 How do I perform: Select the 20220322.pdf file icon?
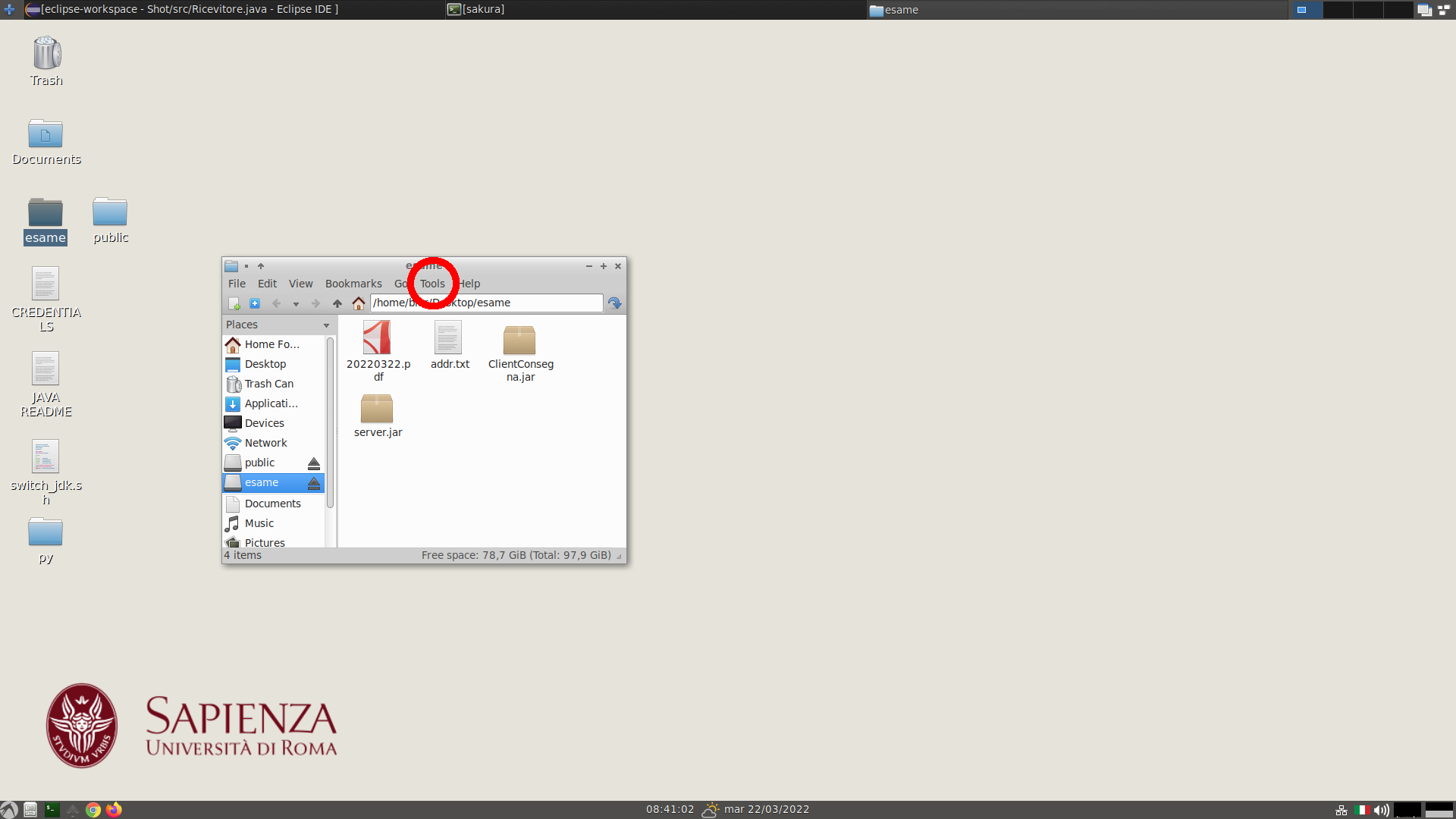click(377, 338)
